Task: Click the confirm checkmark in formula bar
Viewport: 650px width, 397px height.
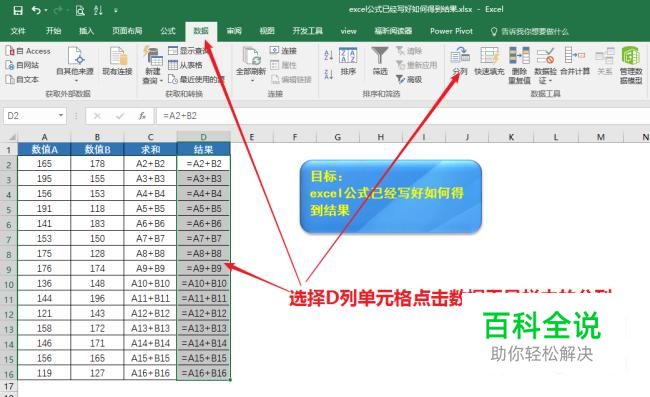Action: (120, 116)
